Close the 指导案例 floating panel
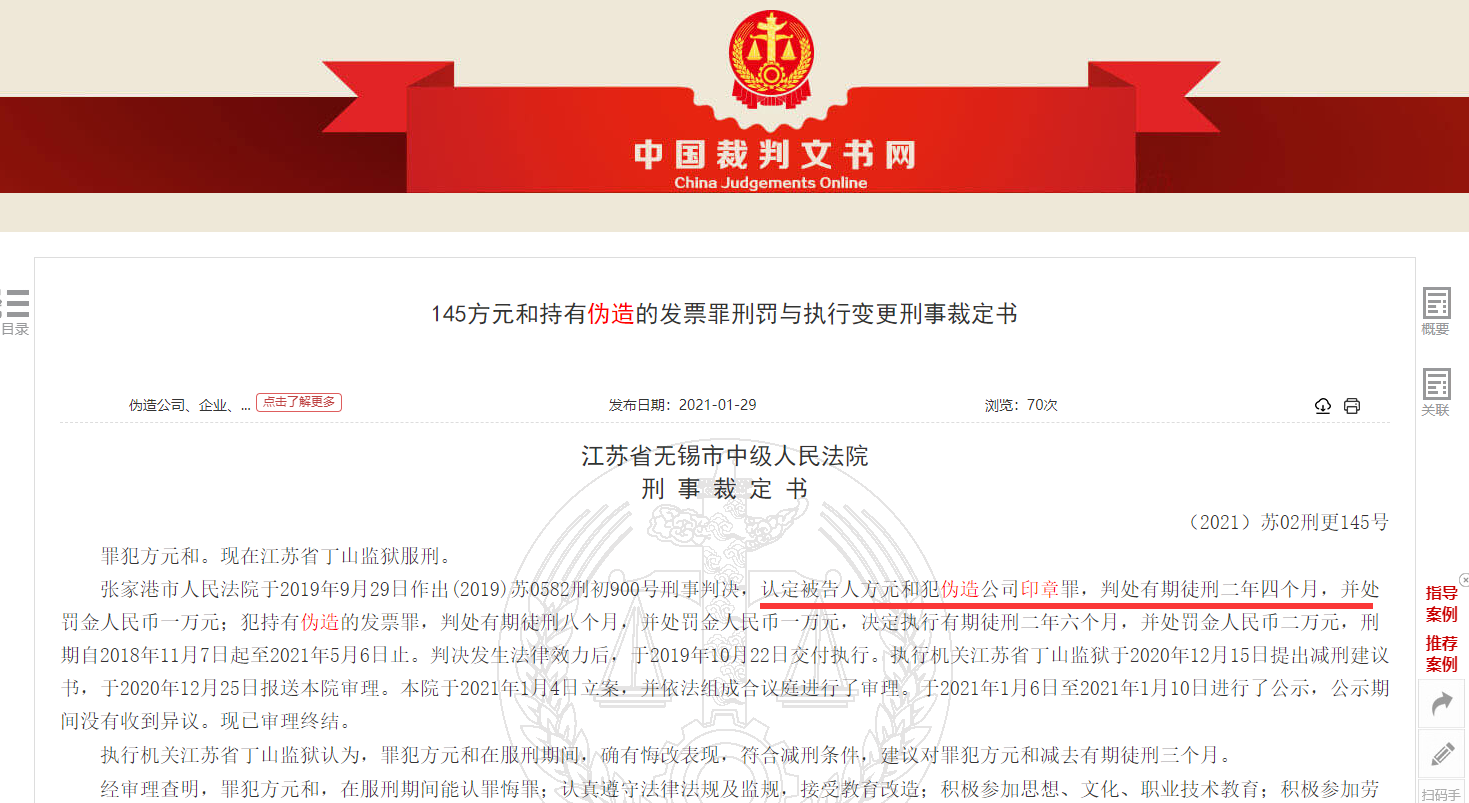1469x803 pixels. [x=1464, y=579]
